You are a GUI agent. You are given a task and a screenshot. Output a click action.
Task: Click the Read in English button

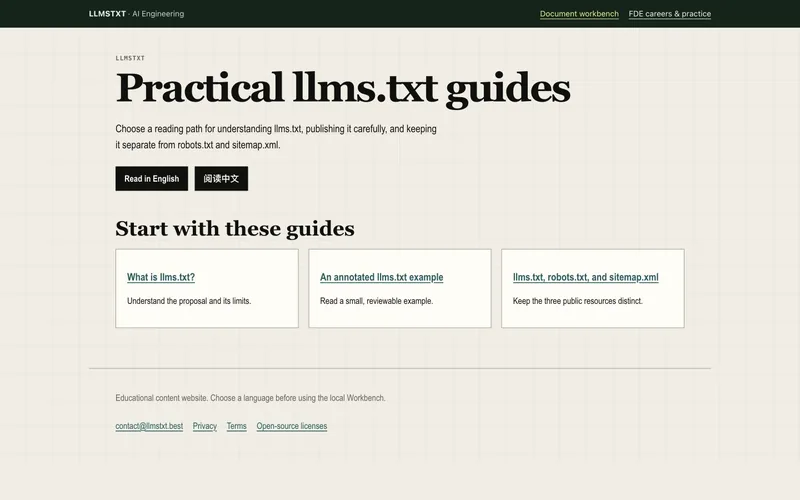[152, 179]
